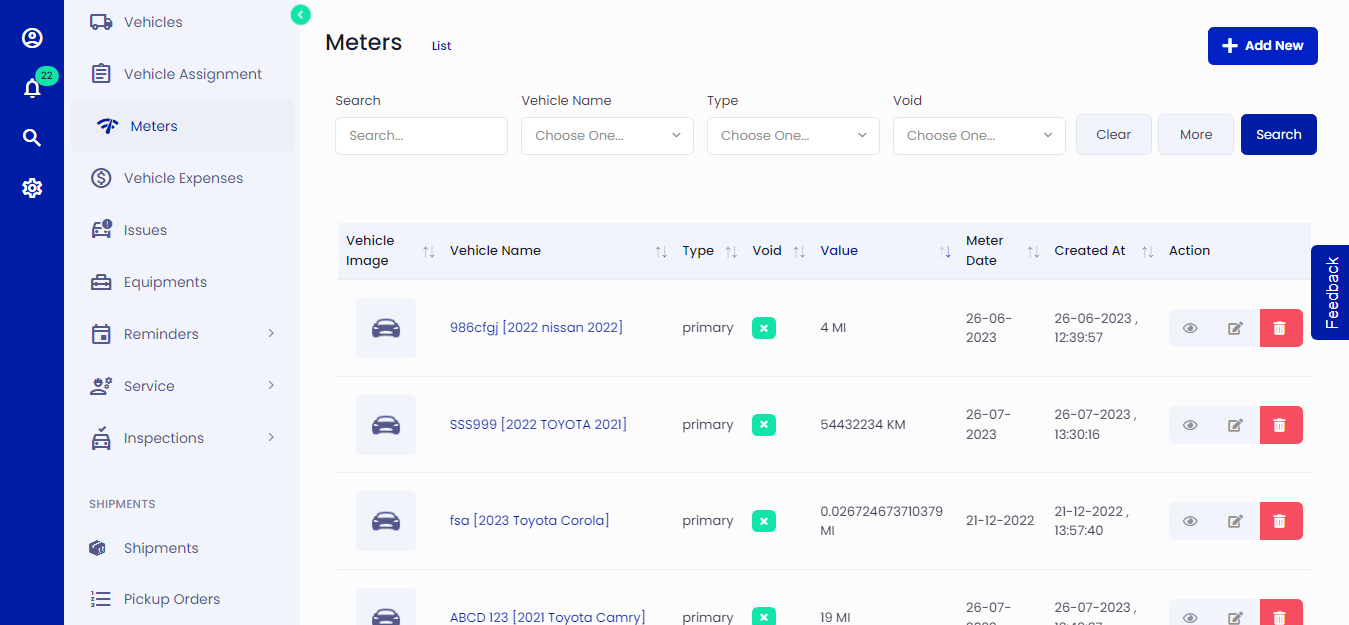Delete the SSS999 meter record

(x=1281, y=424)
